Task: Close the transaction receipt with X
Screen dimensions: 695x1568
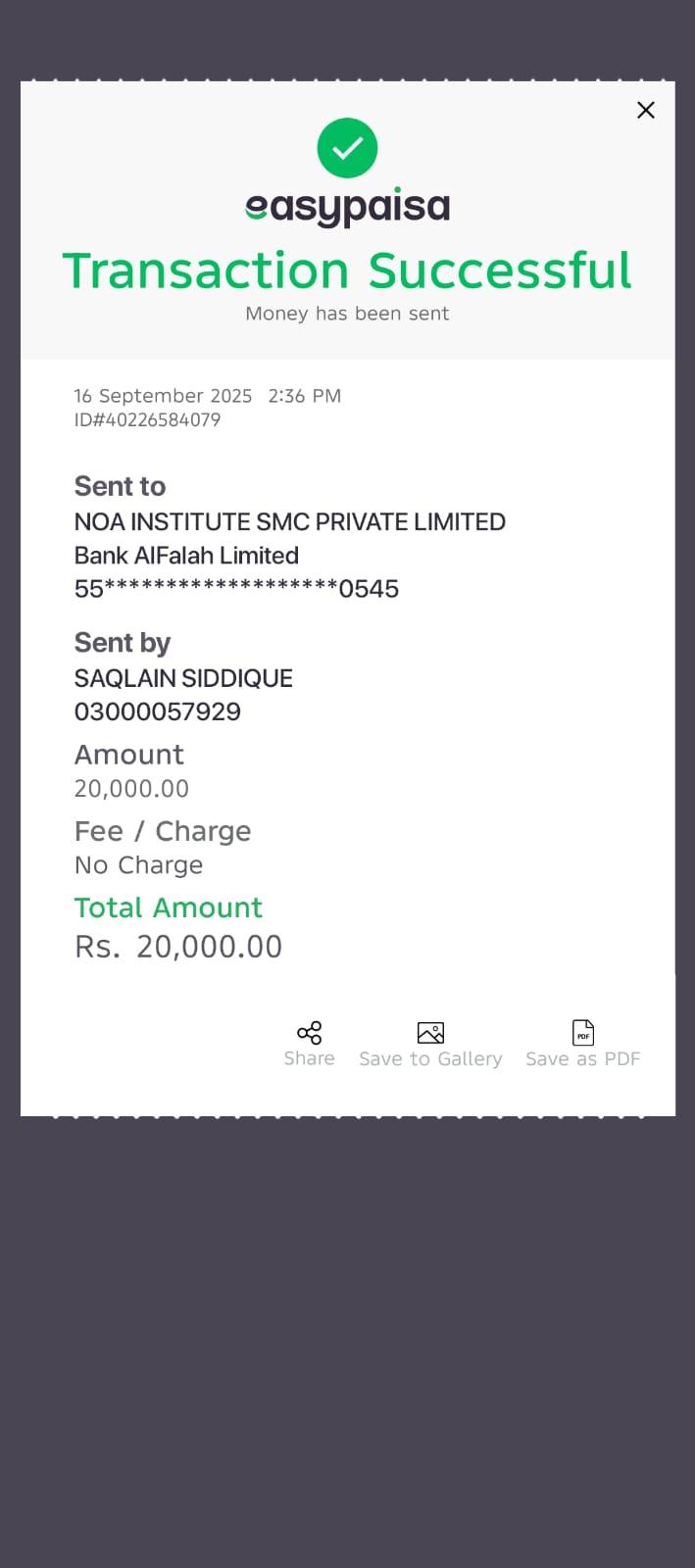Action: [645, 110]
